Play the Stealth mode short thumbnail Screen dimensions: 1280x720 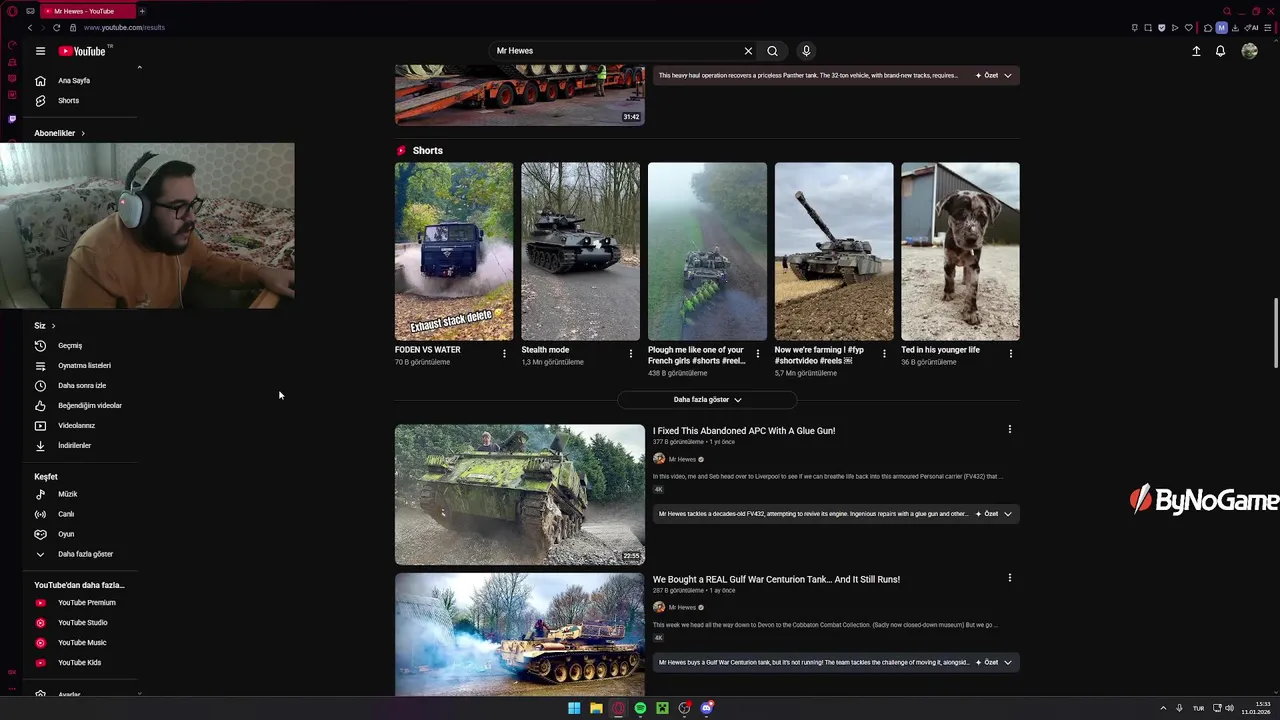pyautogui.click(x=580, y=251)
